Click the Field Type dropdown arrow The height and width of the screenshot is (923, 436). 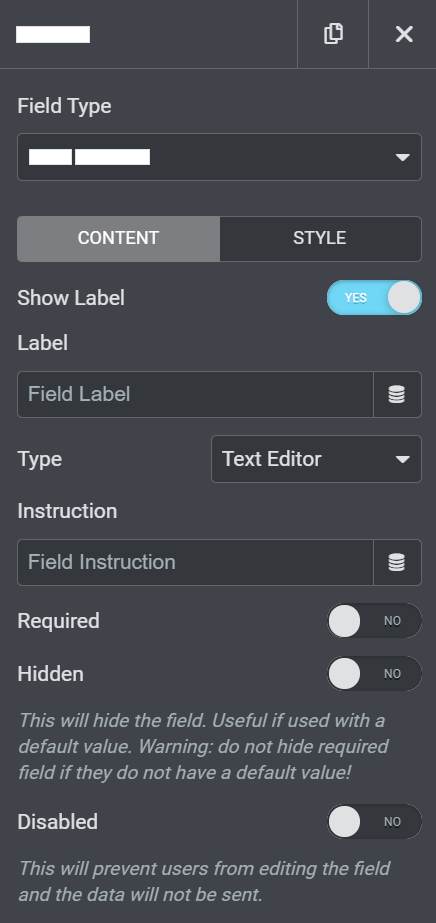[x=402, y=157]
